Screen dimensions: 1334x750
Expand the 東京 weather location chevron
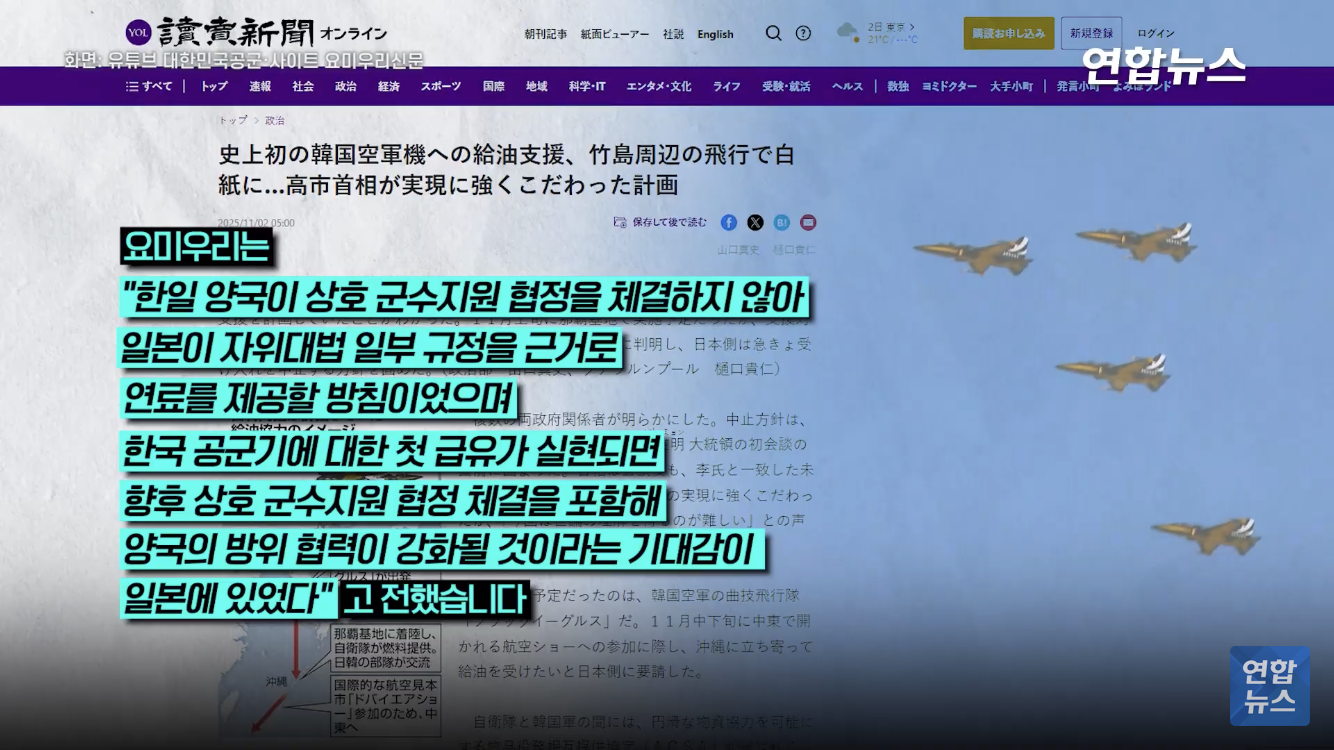click(911, 27)
